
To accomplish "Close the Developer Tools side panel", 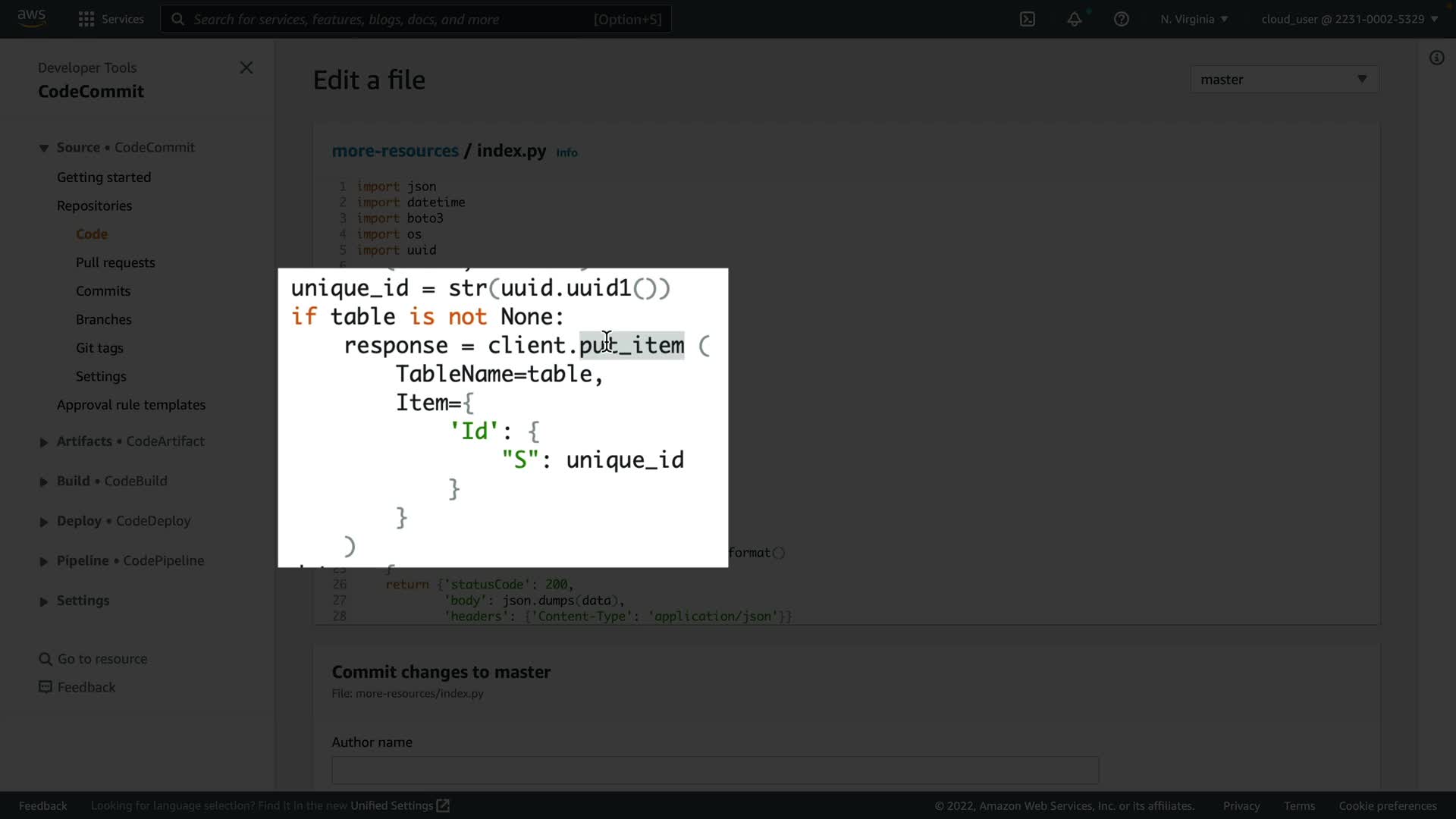I will click(x=246, y=67).
